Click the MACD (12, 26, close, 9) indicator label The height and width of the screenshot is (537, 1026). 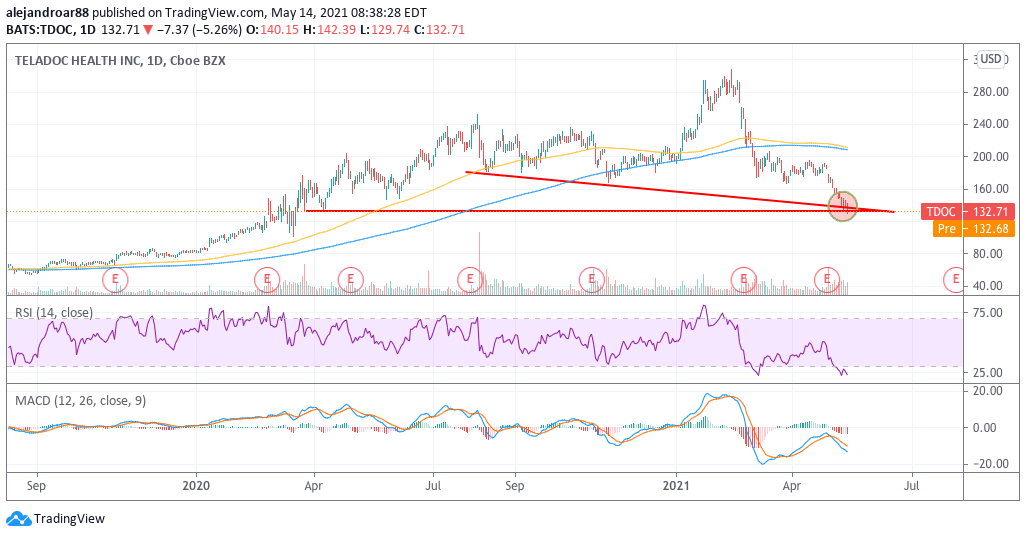[x=80, y=400]
